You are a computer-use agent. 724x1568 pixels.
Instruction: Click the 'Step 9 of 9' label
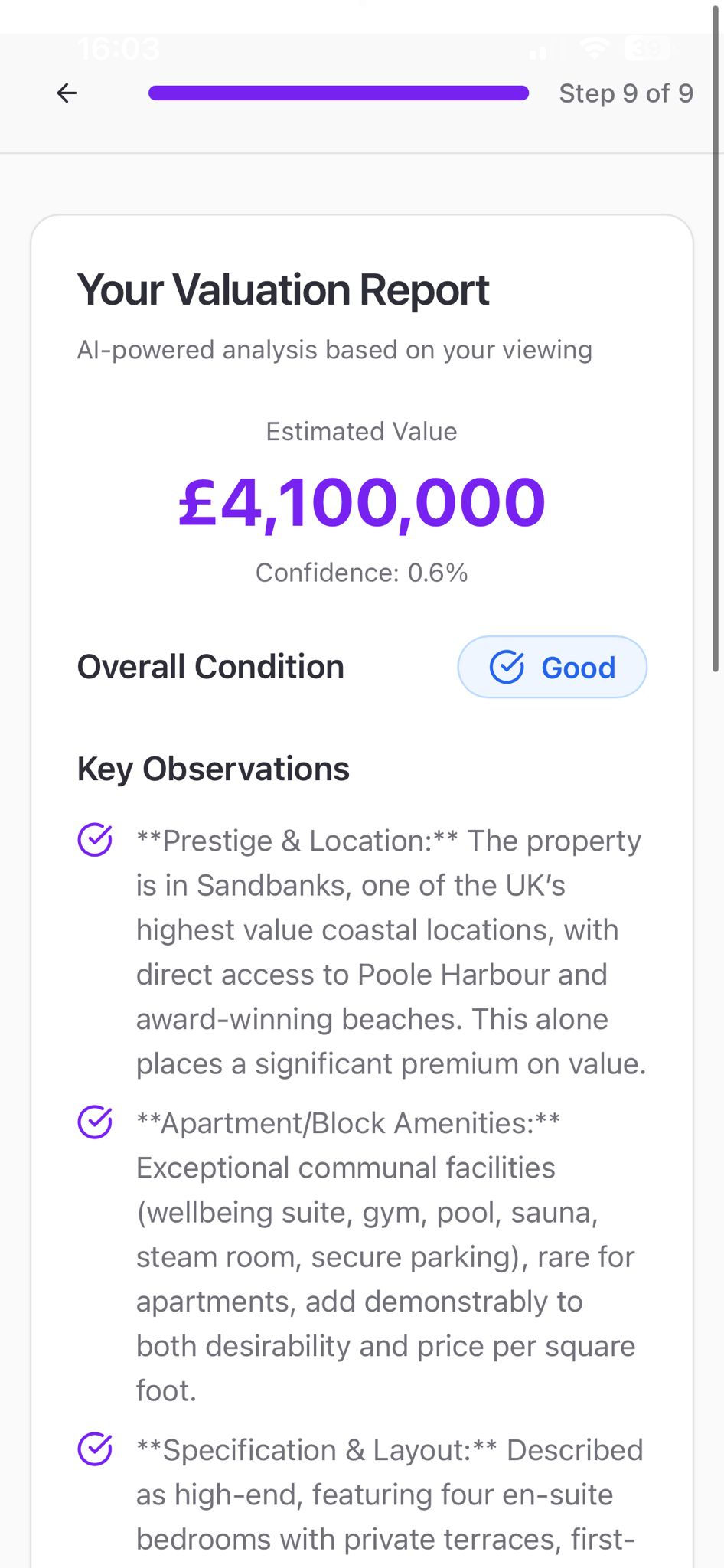point(625,93)
